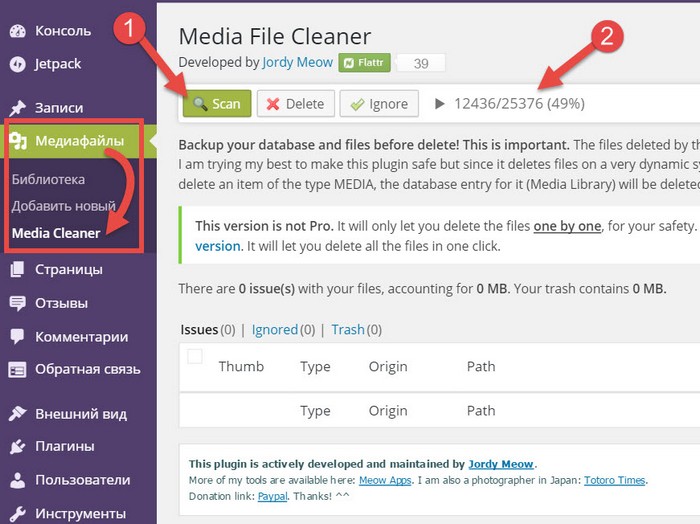Click the top Type column header
The image size is (700, 524).
(315, 367)
